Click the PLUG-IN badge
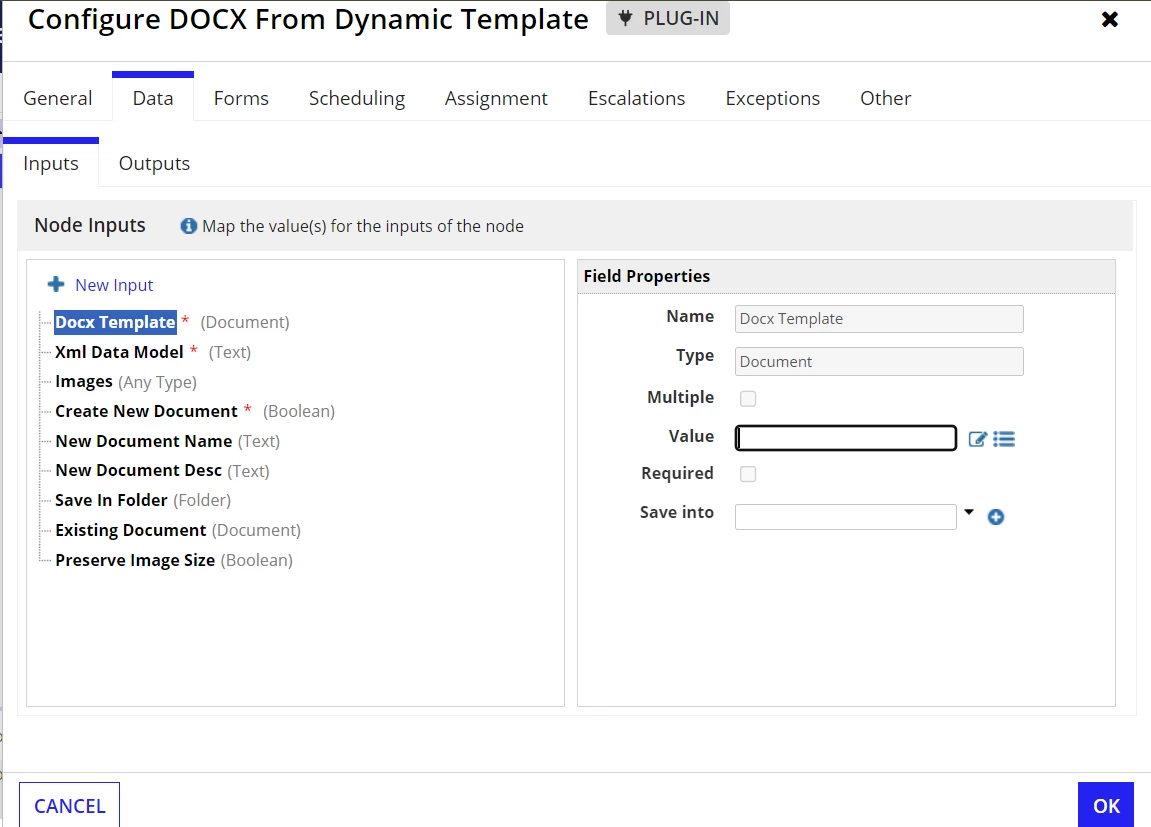Image resolution: width=1151 pixels, height=827 pixels. (668, 18)
